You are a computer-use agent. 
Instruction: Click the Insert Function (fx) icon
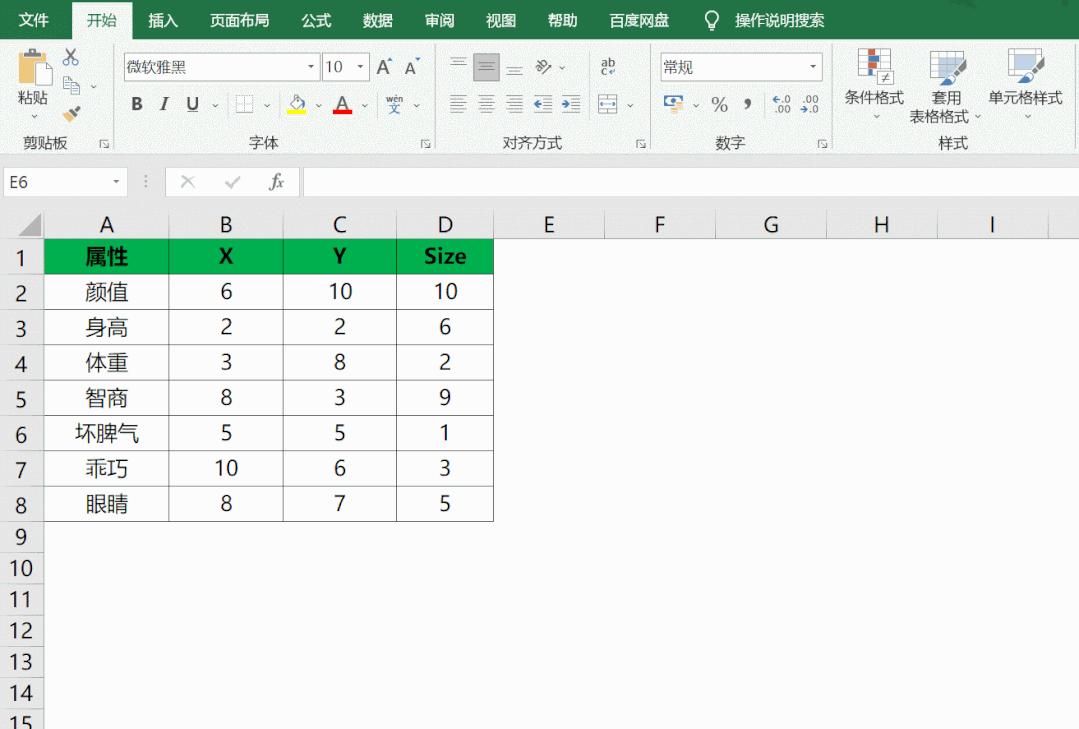pos(276,182)
